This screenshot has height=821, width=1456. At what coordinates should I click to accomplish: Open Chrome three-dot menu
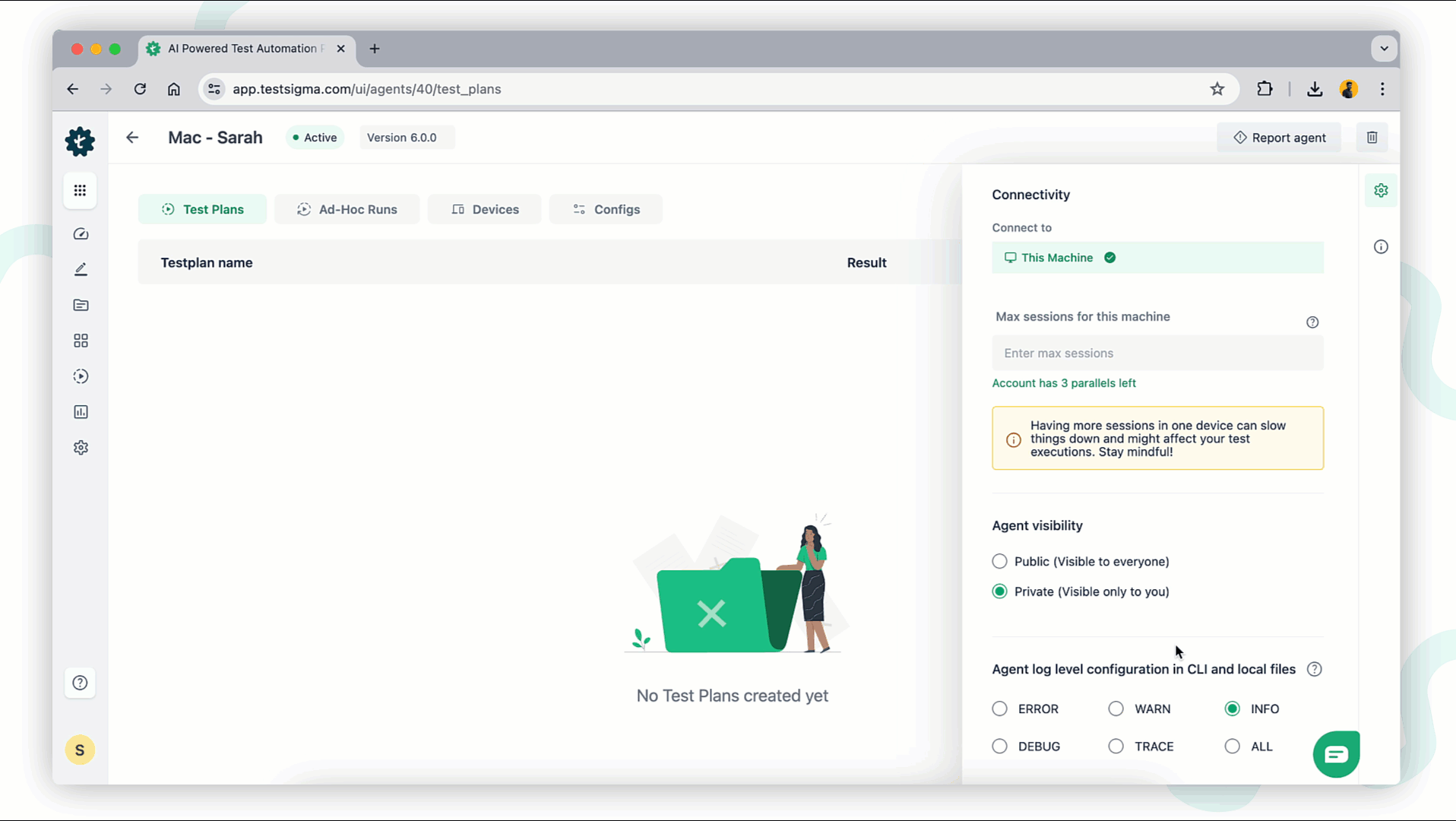(x=1382, y=89)
